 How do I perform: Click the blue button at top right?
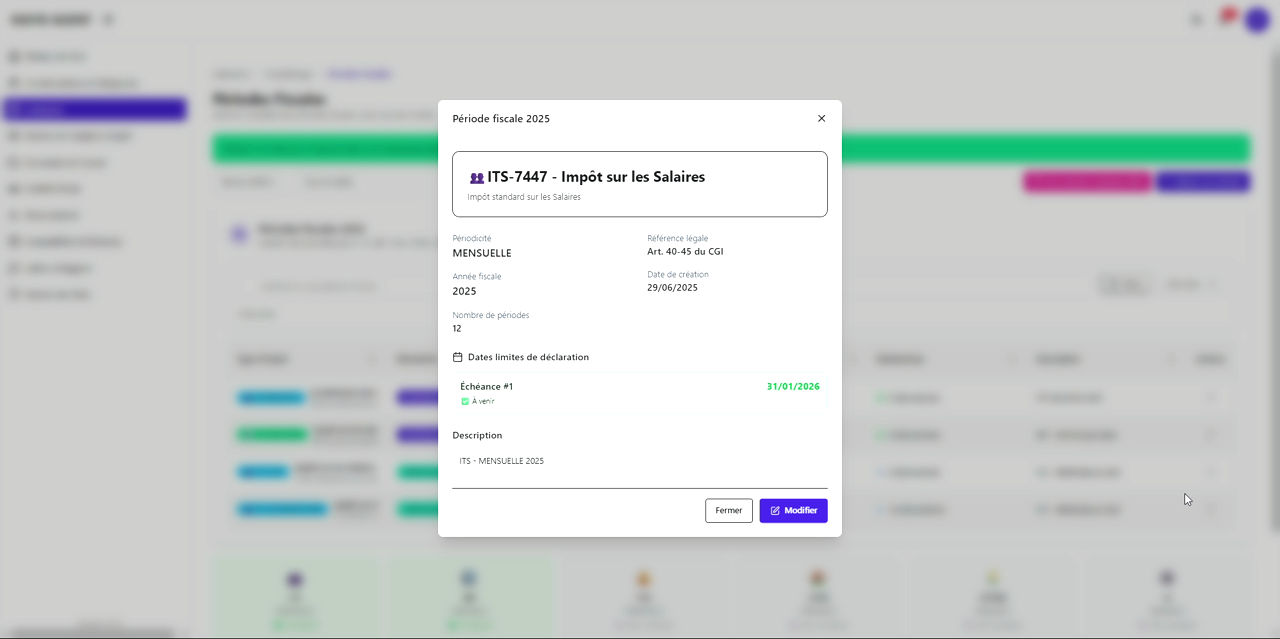point(1202,182)
